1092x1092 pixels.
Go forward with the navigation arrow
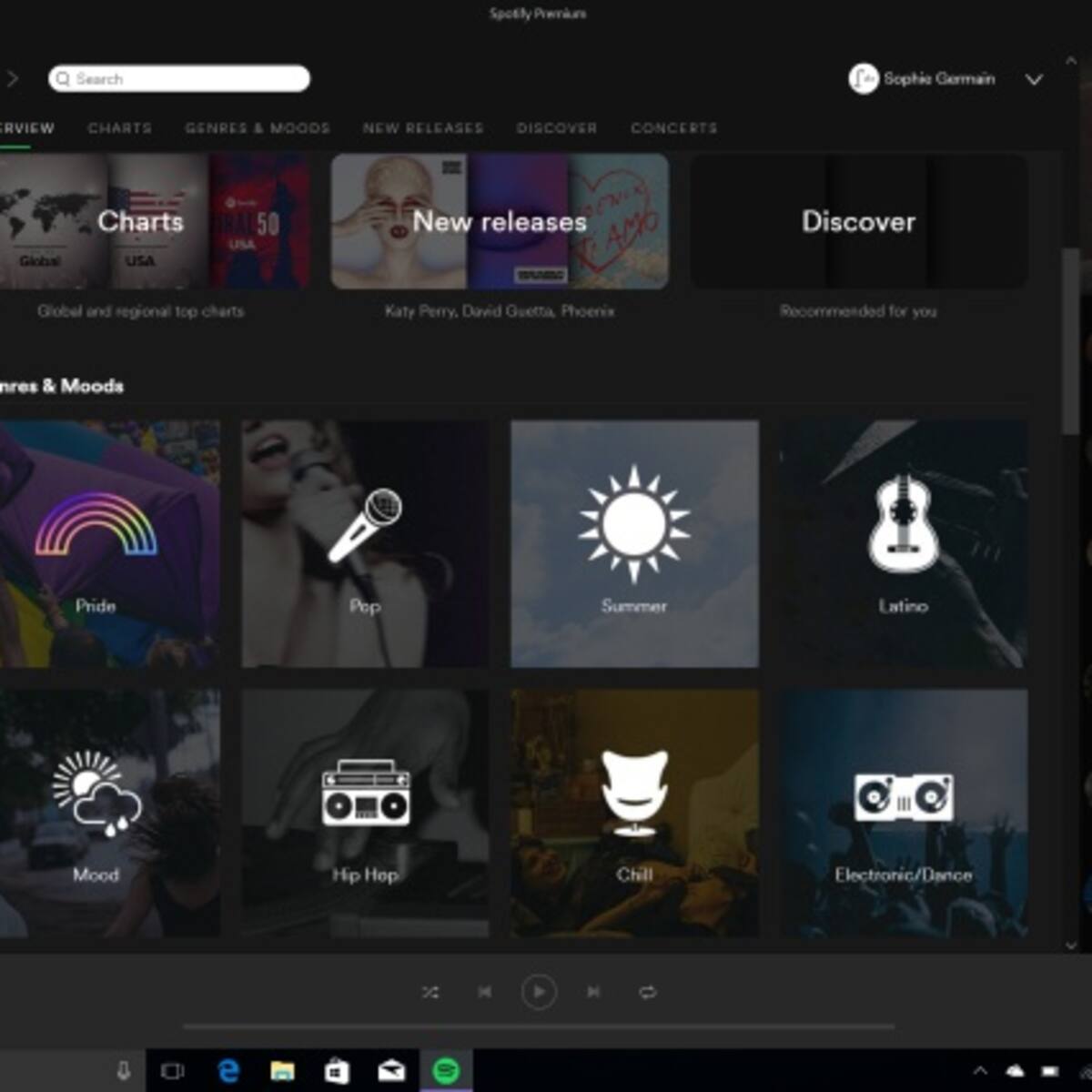tap(12, 78)
